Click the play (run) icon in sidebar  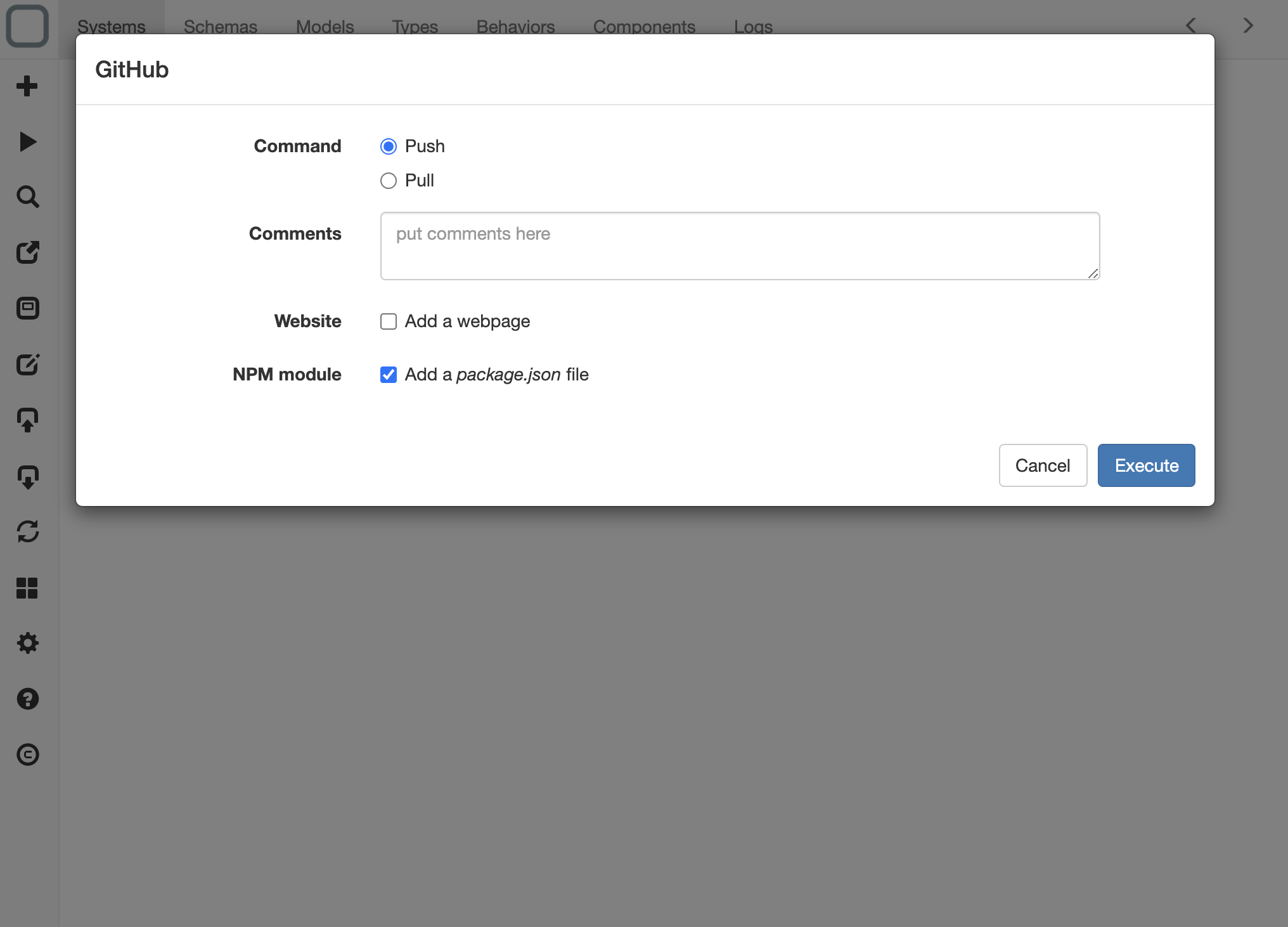pyautogui.click(x=27, y=141)
